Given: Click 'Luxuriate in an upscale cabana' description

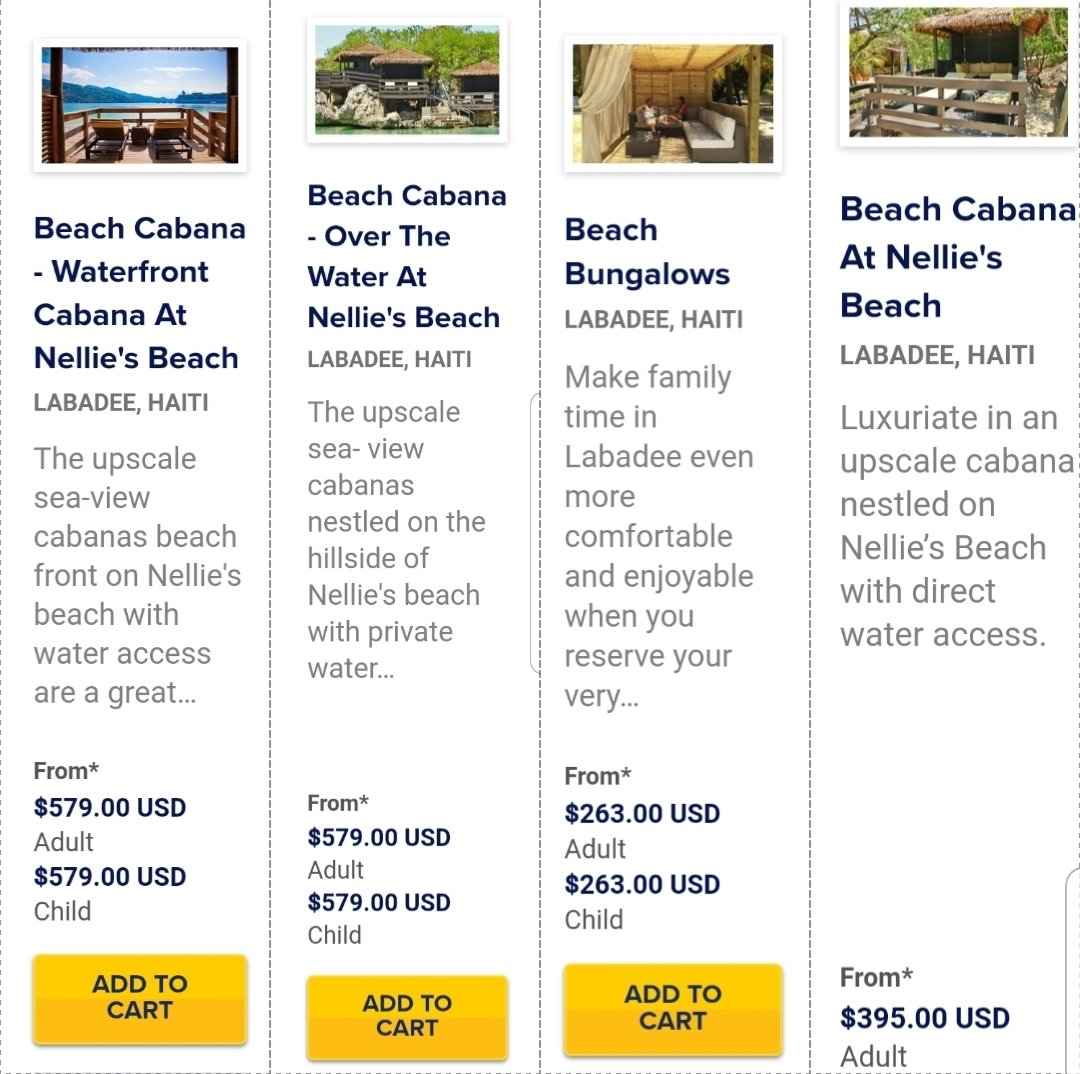Looking at the screenshot, I should point(957,526).
